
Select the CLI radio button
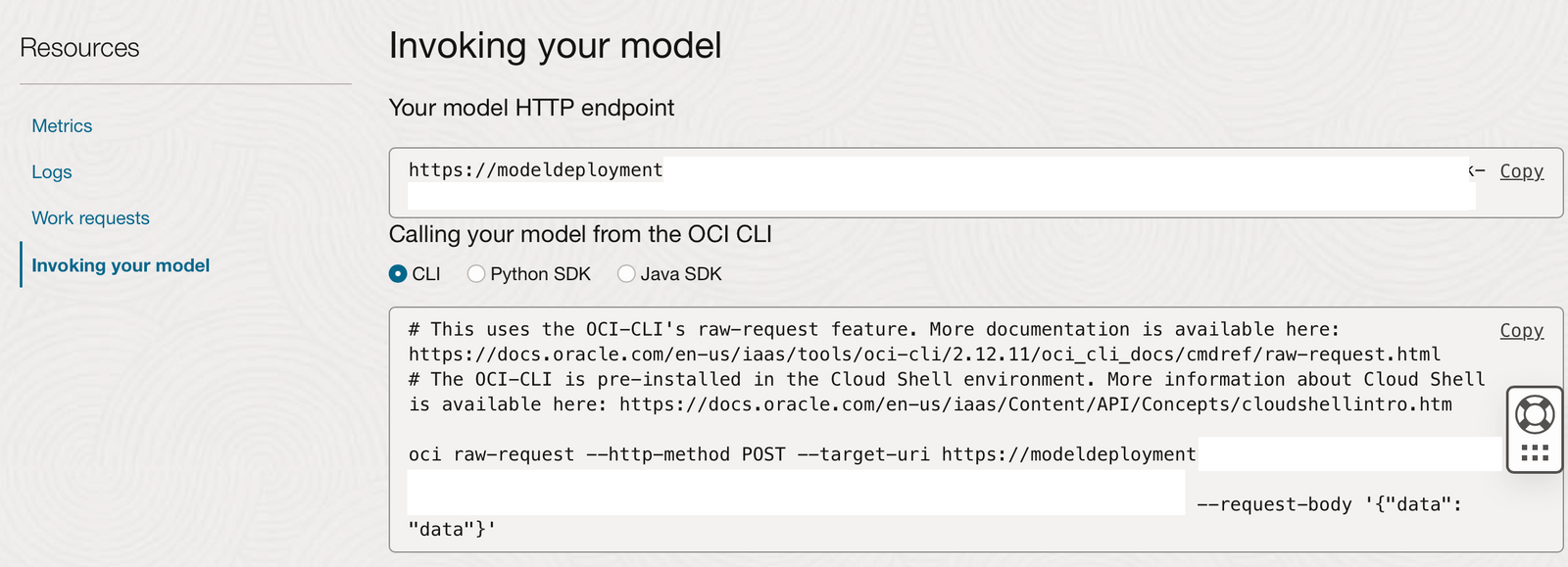(x=398, y=274)
